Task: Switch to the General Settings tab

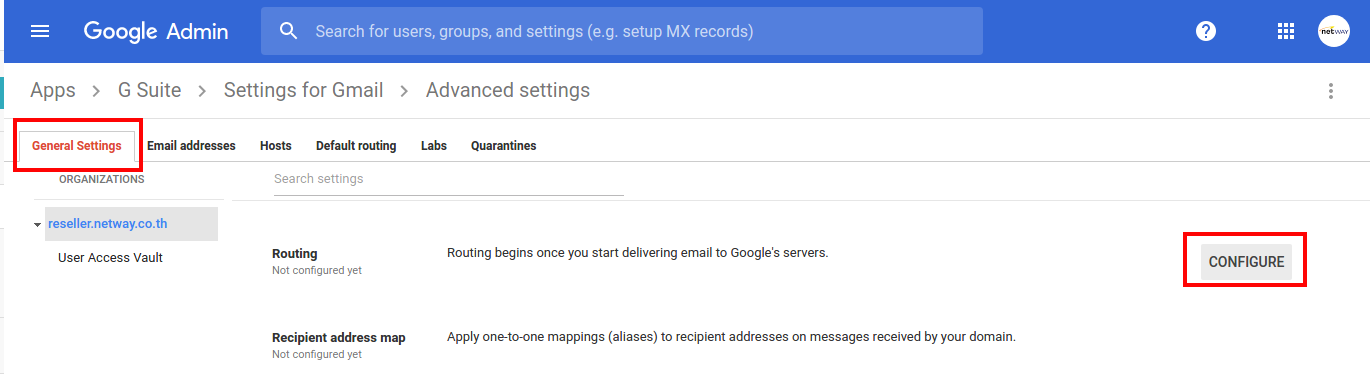Action: 77,146
